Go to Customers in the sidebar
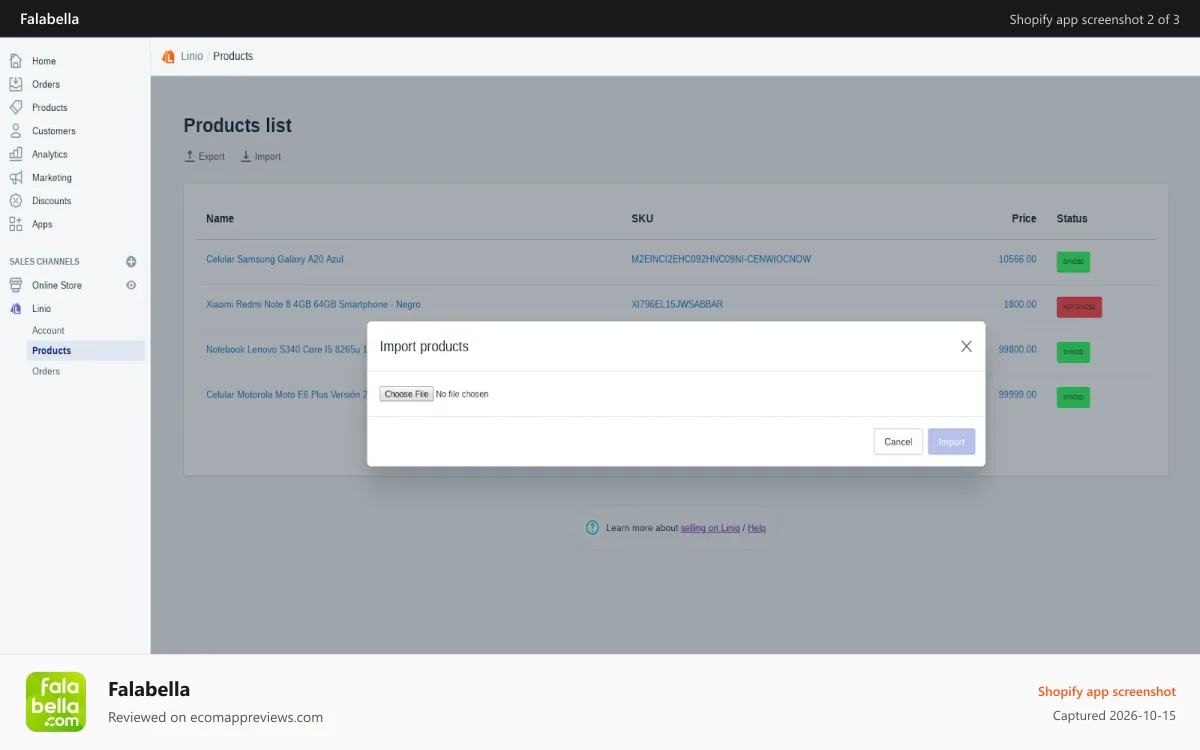Screen dimensions: 1200x750 click(x=54, y=131)
